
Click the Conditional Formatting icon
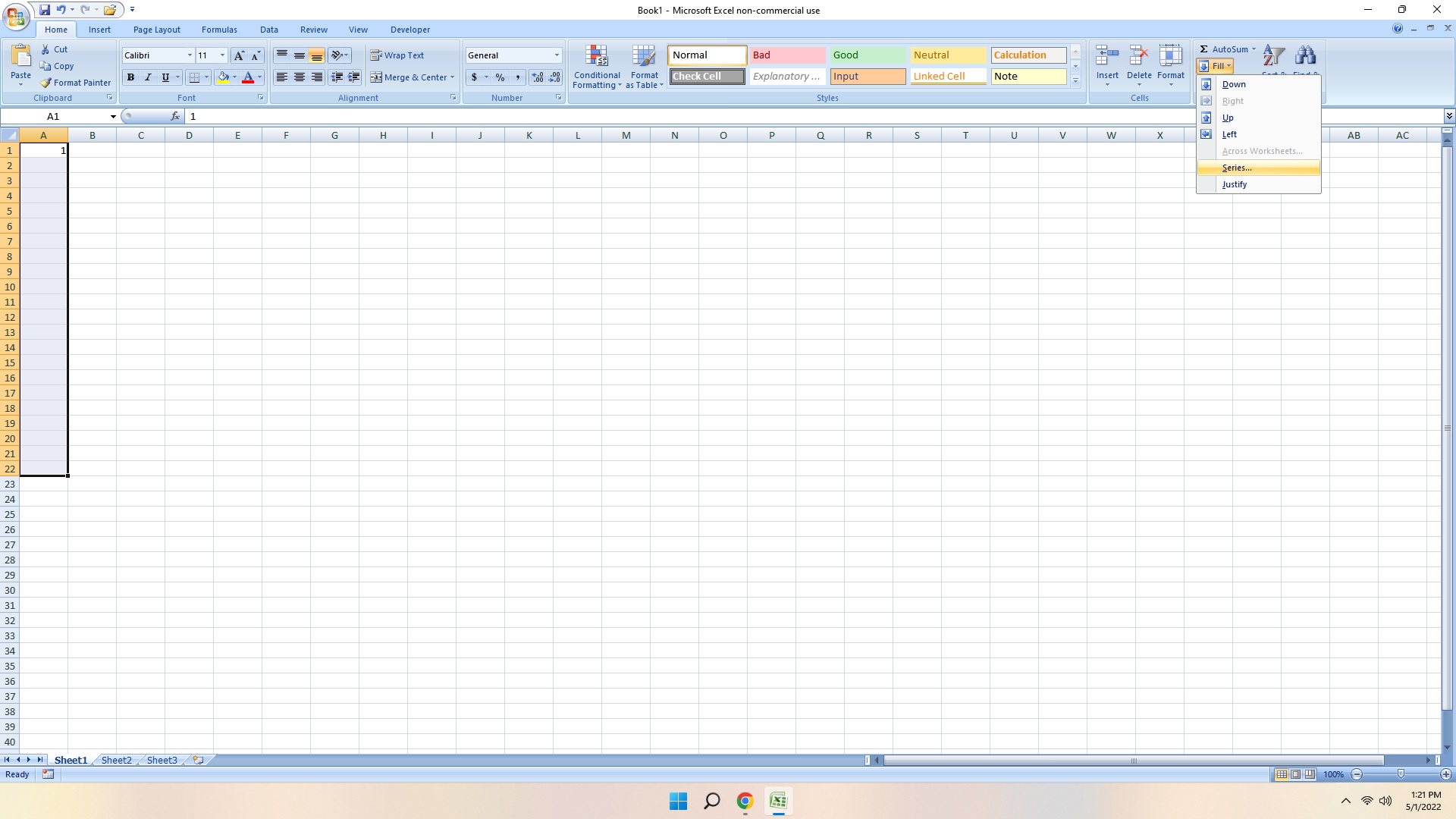(x=597, y=57)
